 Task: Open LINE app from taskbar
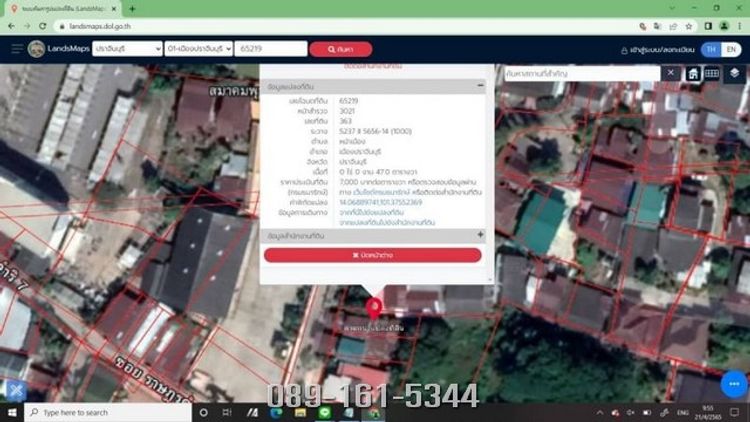tap(325, 412)
